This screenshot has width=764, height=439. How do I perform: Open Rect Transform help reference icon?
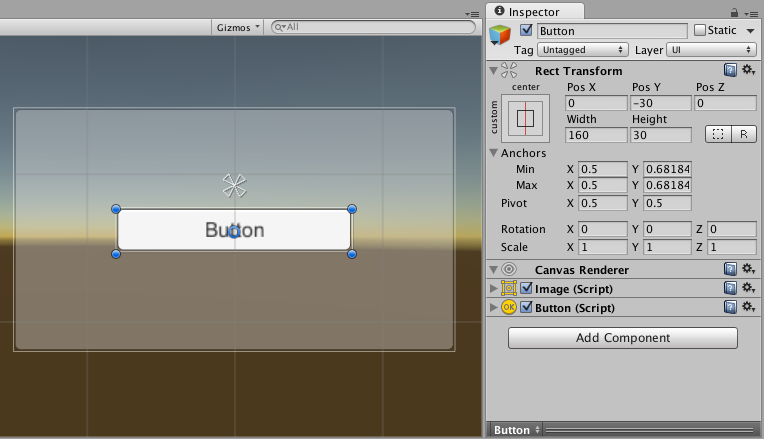coord(730,70)
